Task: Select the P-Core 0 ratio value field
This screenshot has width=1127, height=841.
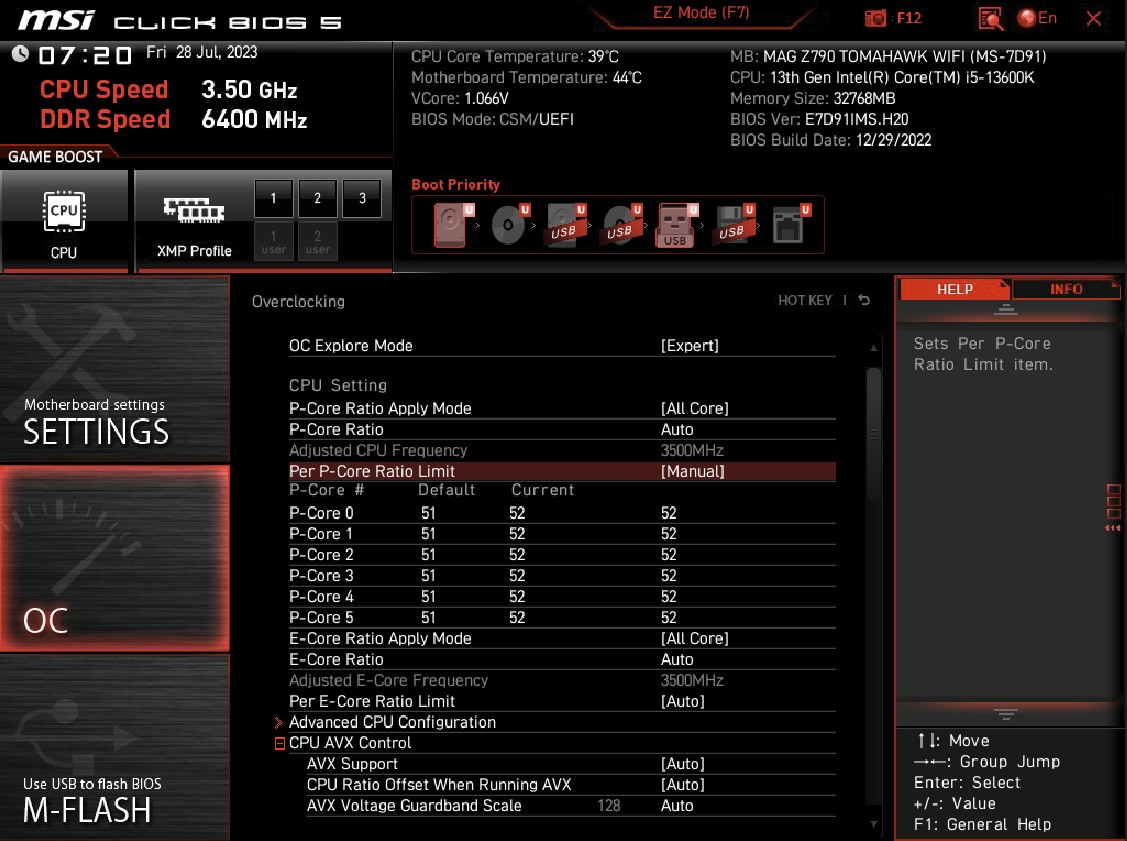Action: pos(669,513)
